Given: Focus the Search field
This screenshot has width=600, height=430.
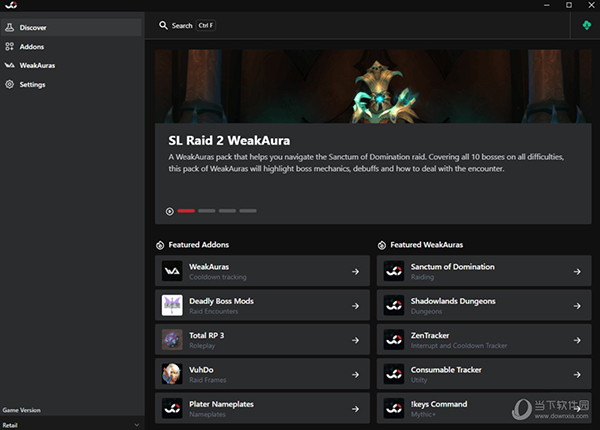Looking at the screenshot, I should pos(187,26).
